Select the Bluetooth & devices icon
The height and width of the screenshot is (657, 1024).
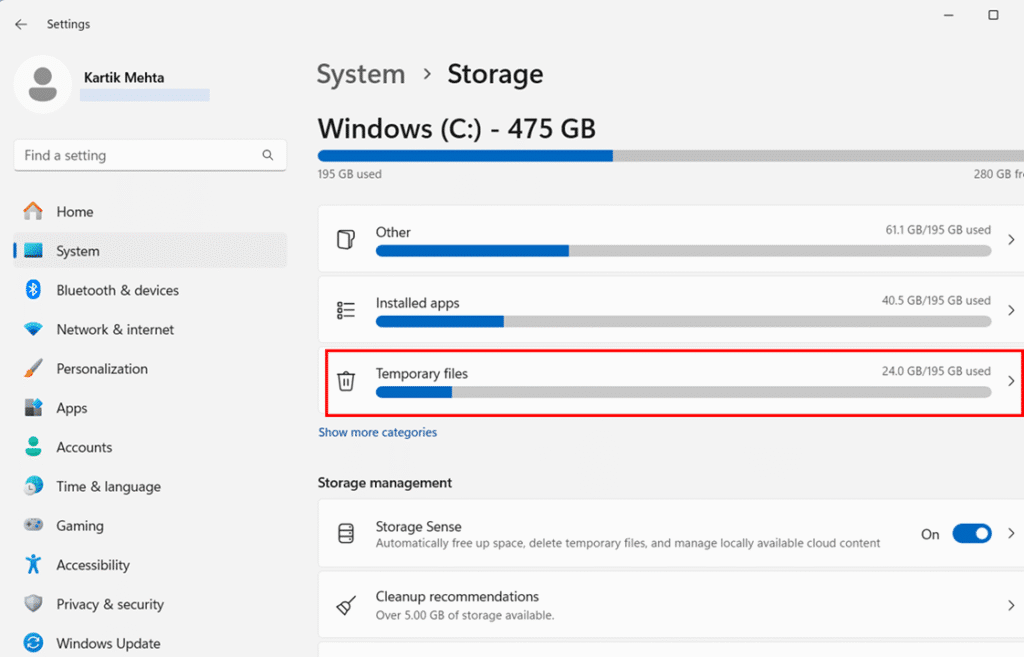(31, 290)
